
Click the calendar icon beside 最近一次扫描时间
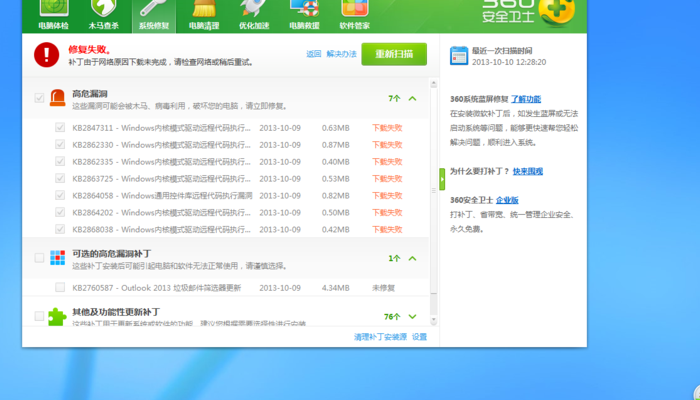(x=459, y=56)
